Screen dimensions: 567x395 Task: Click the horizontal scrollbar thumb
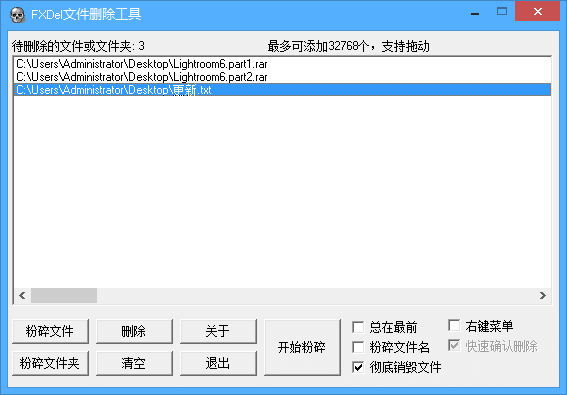[64, 296]
